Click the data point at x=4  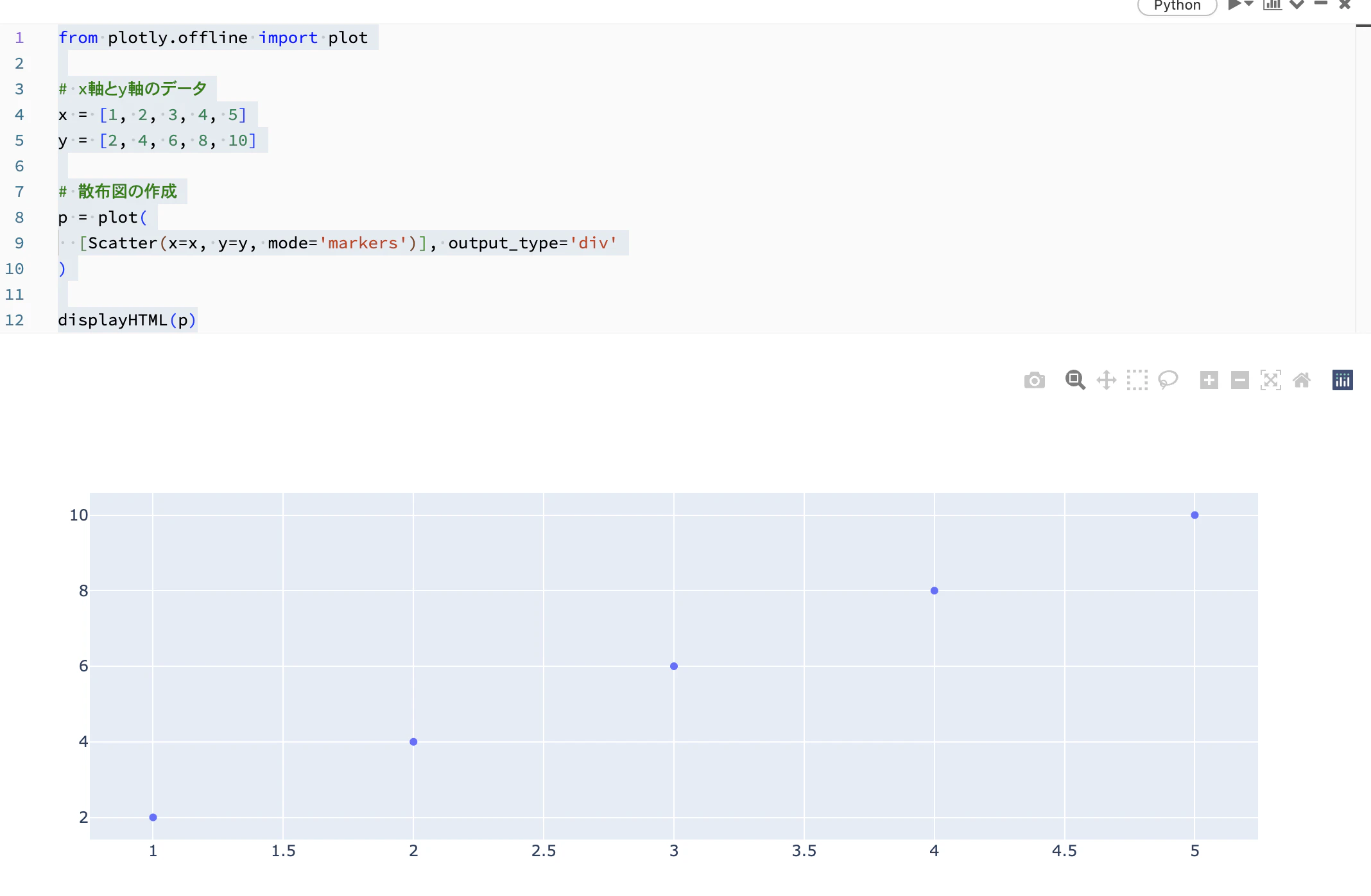coord(935,590)
